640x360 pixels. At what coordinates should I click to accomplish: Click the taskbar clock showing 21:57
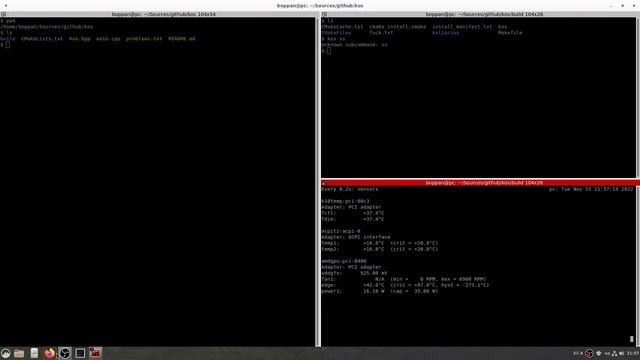(633, 353)
